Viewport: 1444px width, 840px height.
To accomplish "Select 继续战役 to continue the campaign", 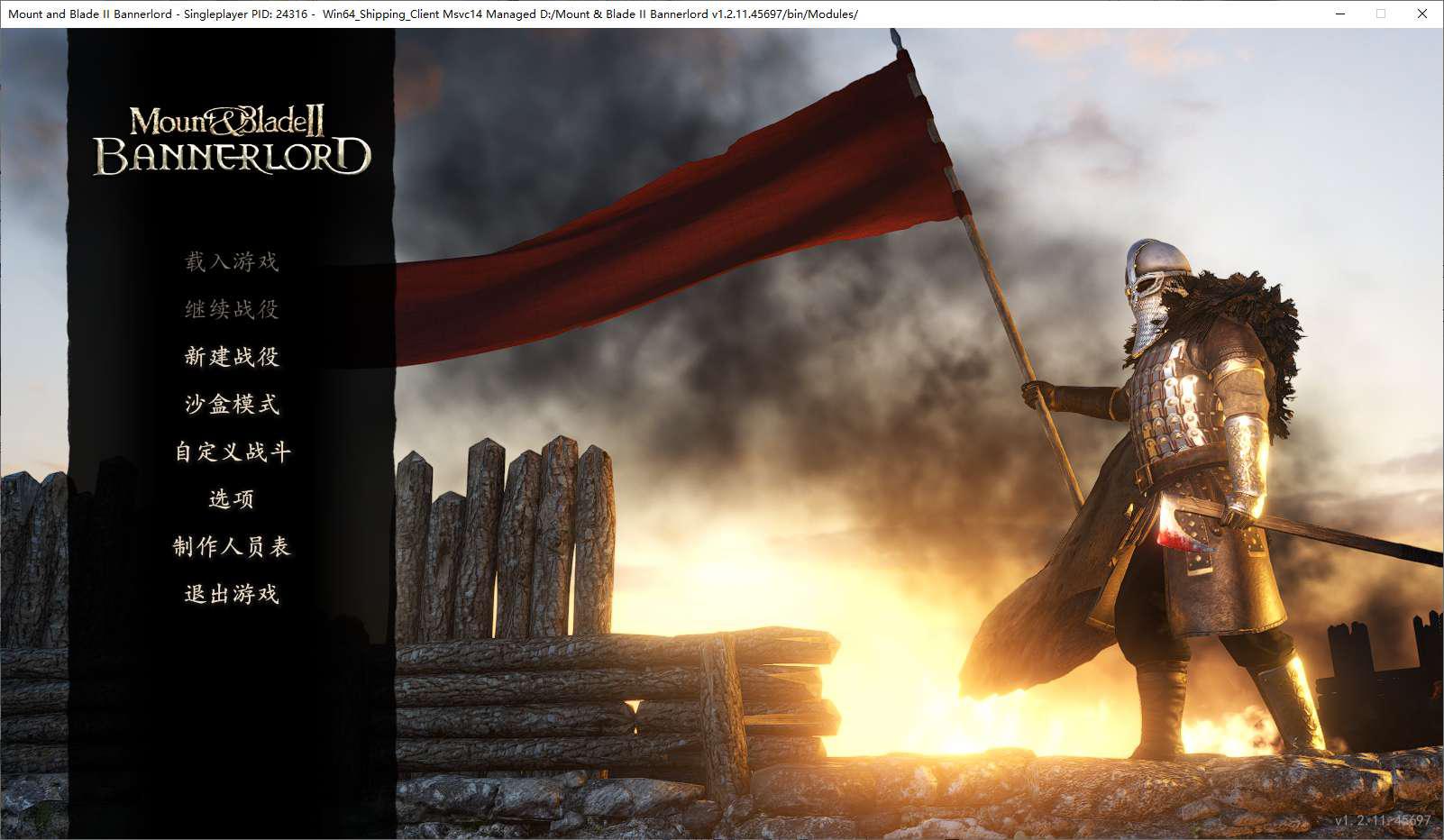I will 232,310.
